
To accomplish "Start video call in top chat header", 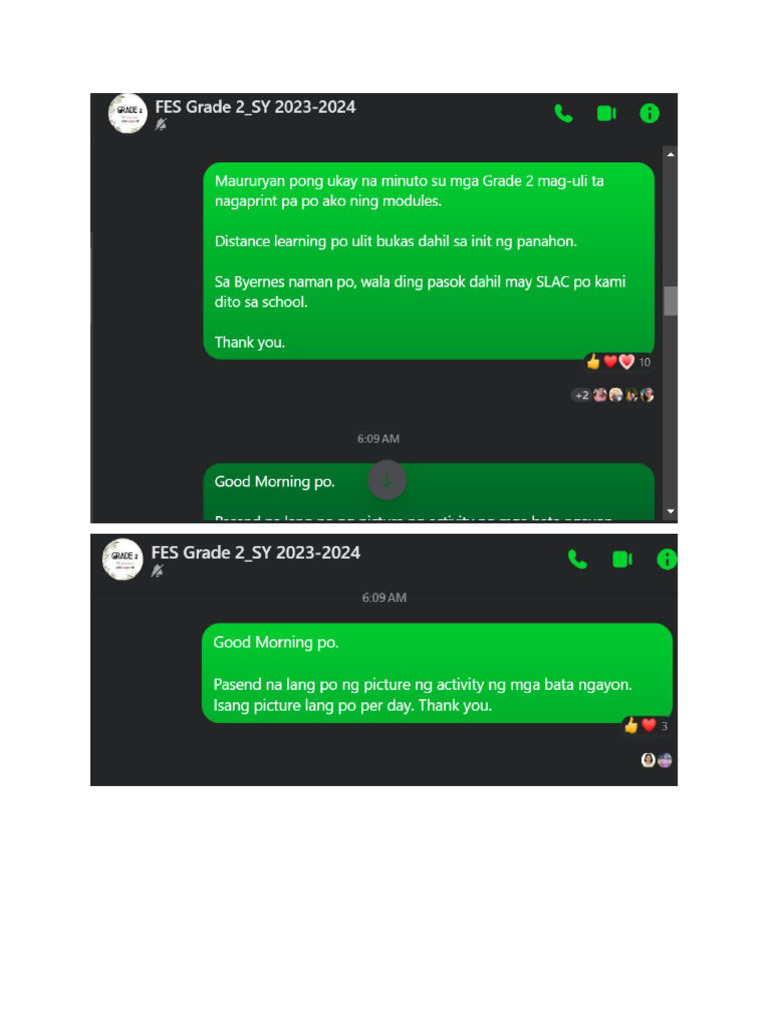I will coord(606,114).
